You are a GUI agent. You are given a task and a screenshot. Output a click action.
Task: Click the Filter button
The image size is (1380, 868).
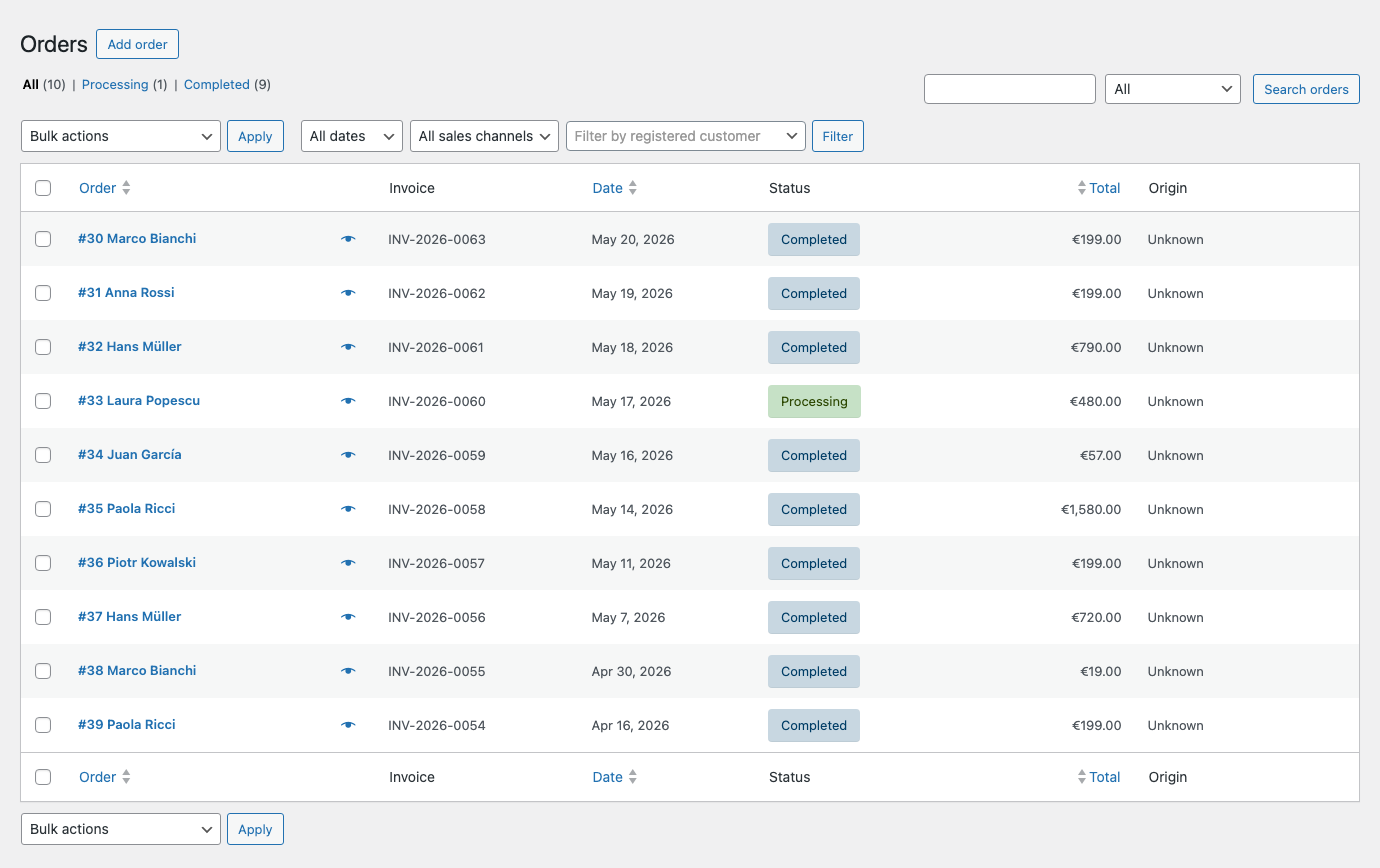tap(838, 136)
